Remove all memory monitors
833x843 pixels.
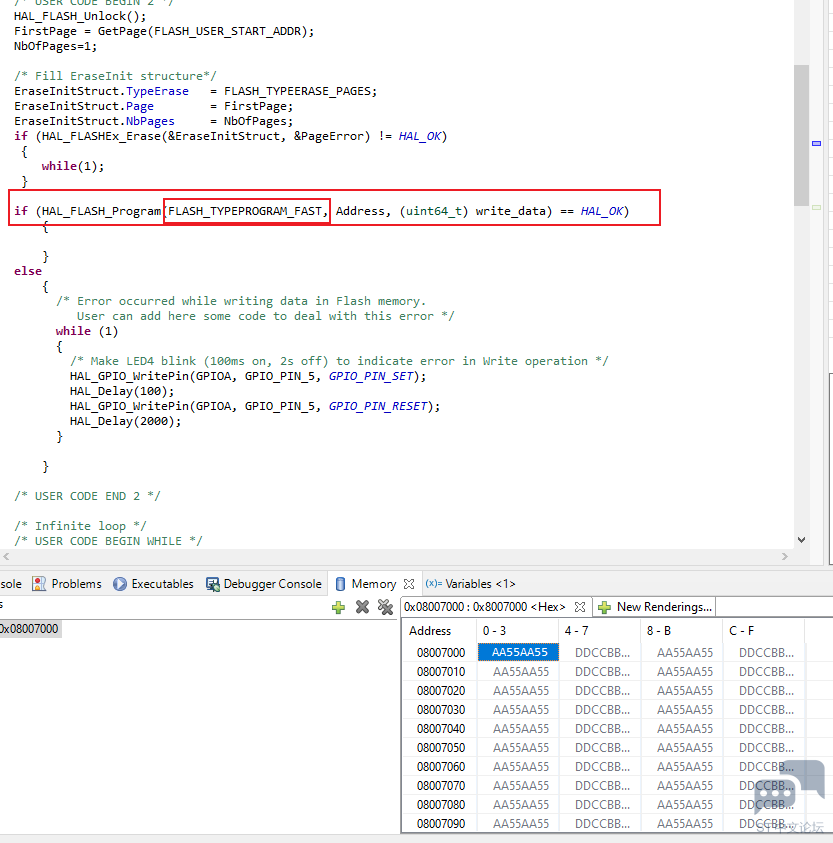pos(386,607)
